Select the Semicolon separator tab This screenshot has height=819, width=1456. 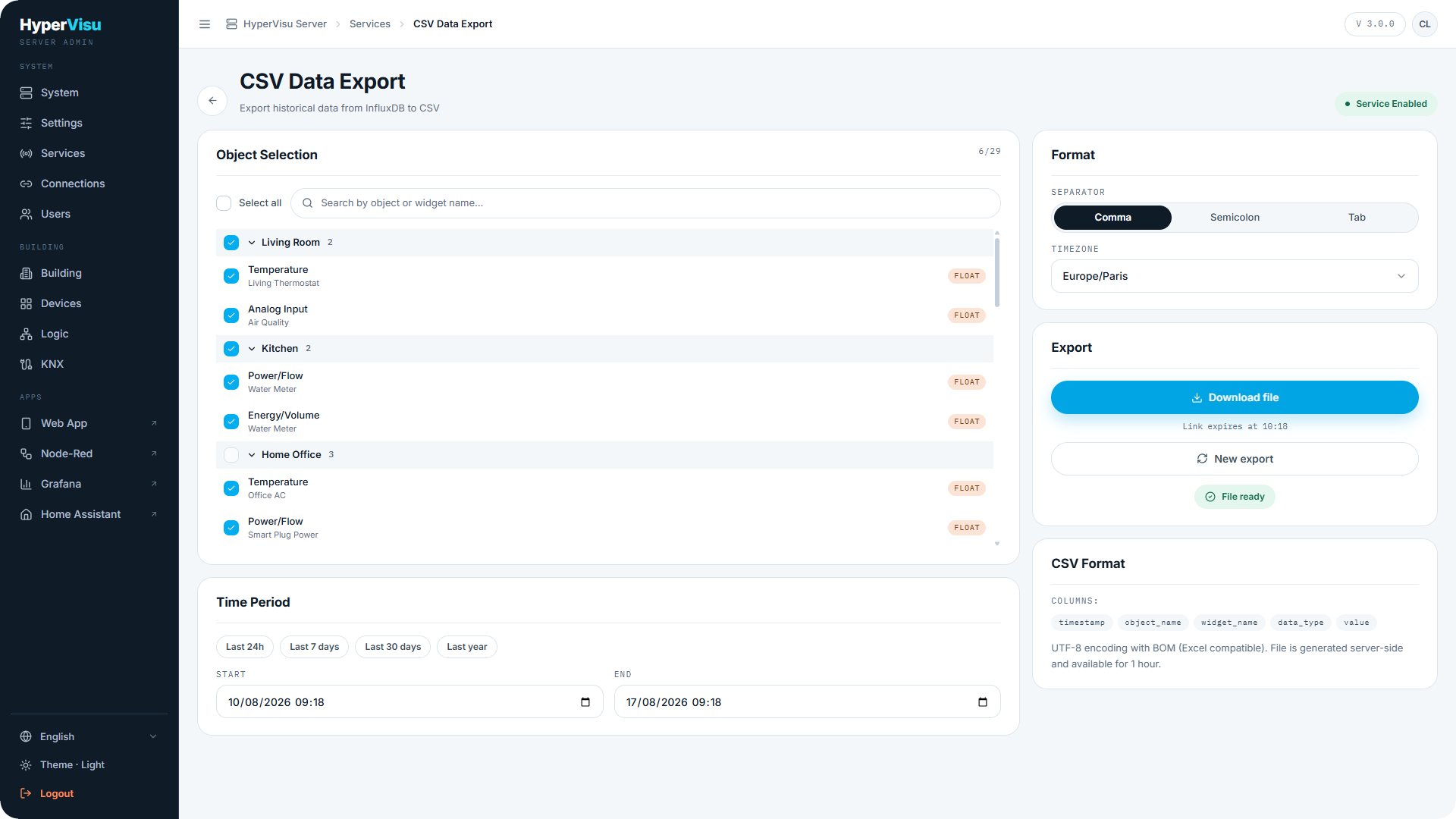[x=1235, y=218]
